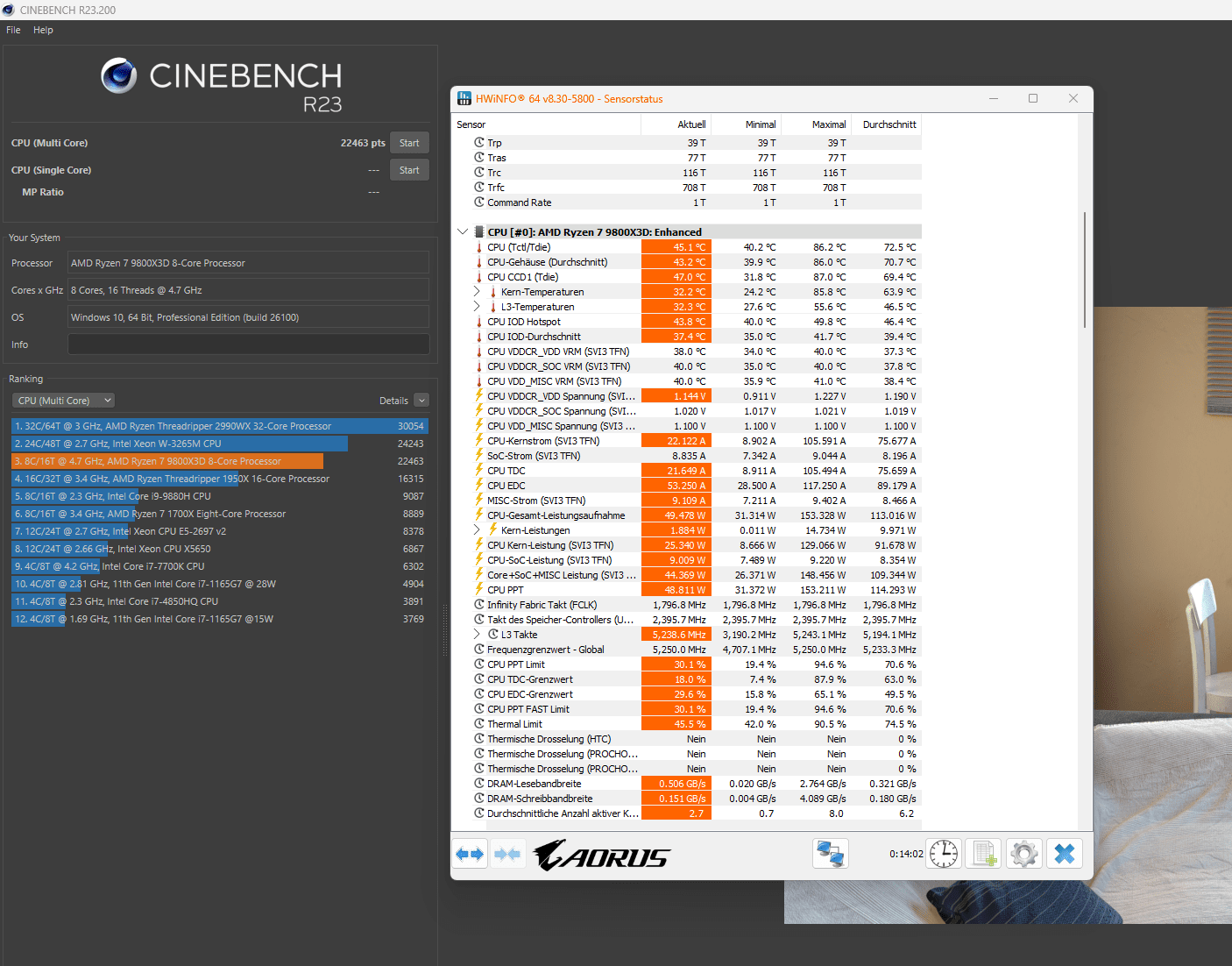Click the clock icon beside Infinity Fabric Takt
Image resolution: width=1232 pixels, height=966 pixels.
(x=479, y=605)
